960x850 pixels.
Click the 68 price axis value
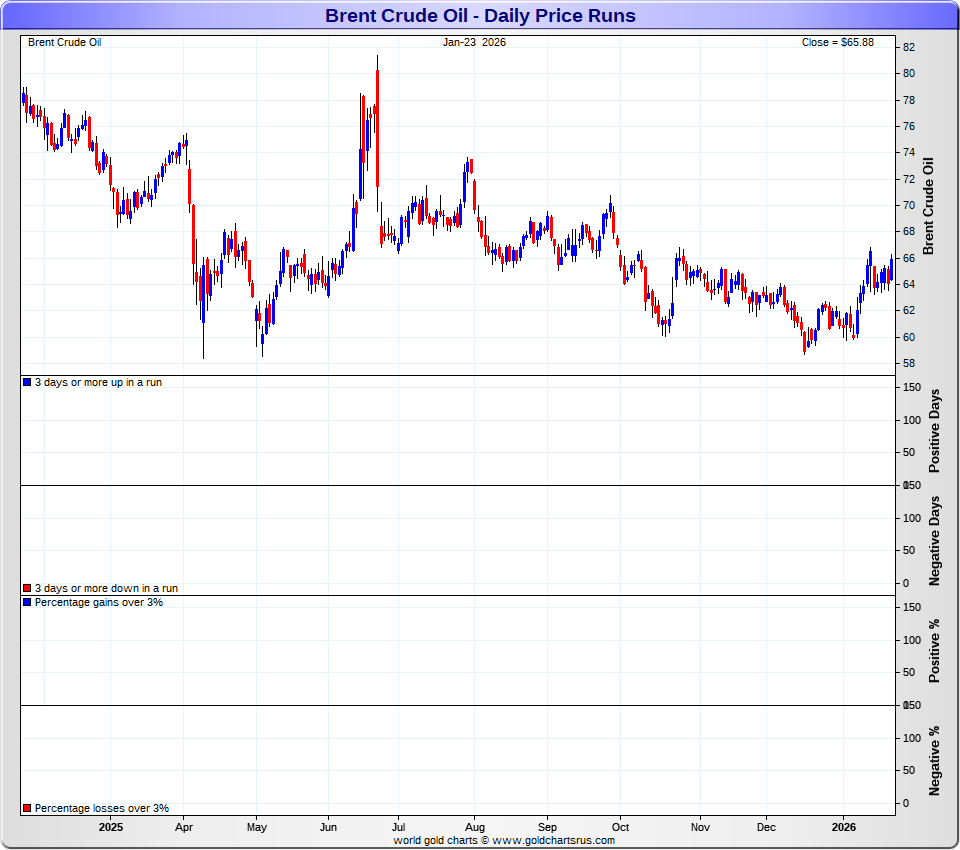coord(909,231)
